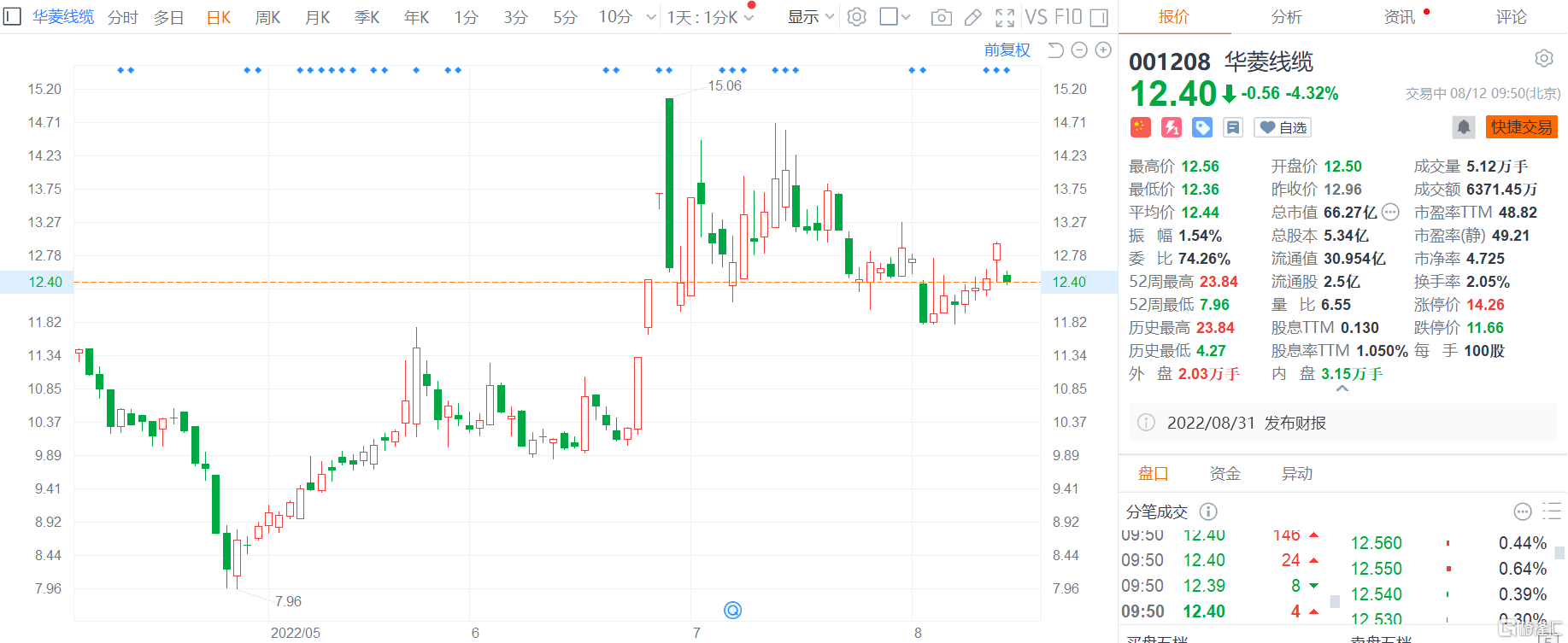The width and height of the screenshot is (1568, 643).
Task: Select the 1分 interval
Action: (467, 17)
